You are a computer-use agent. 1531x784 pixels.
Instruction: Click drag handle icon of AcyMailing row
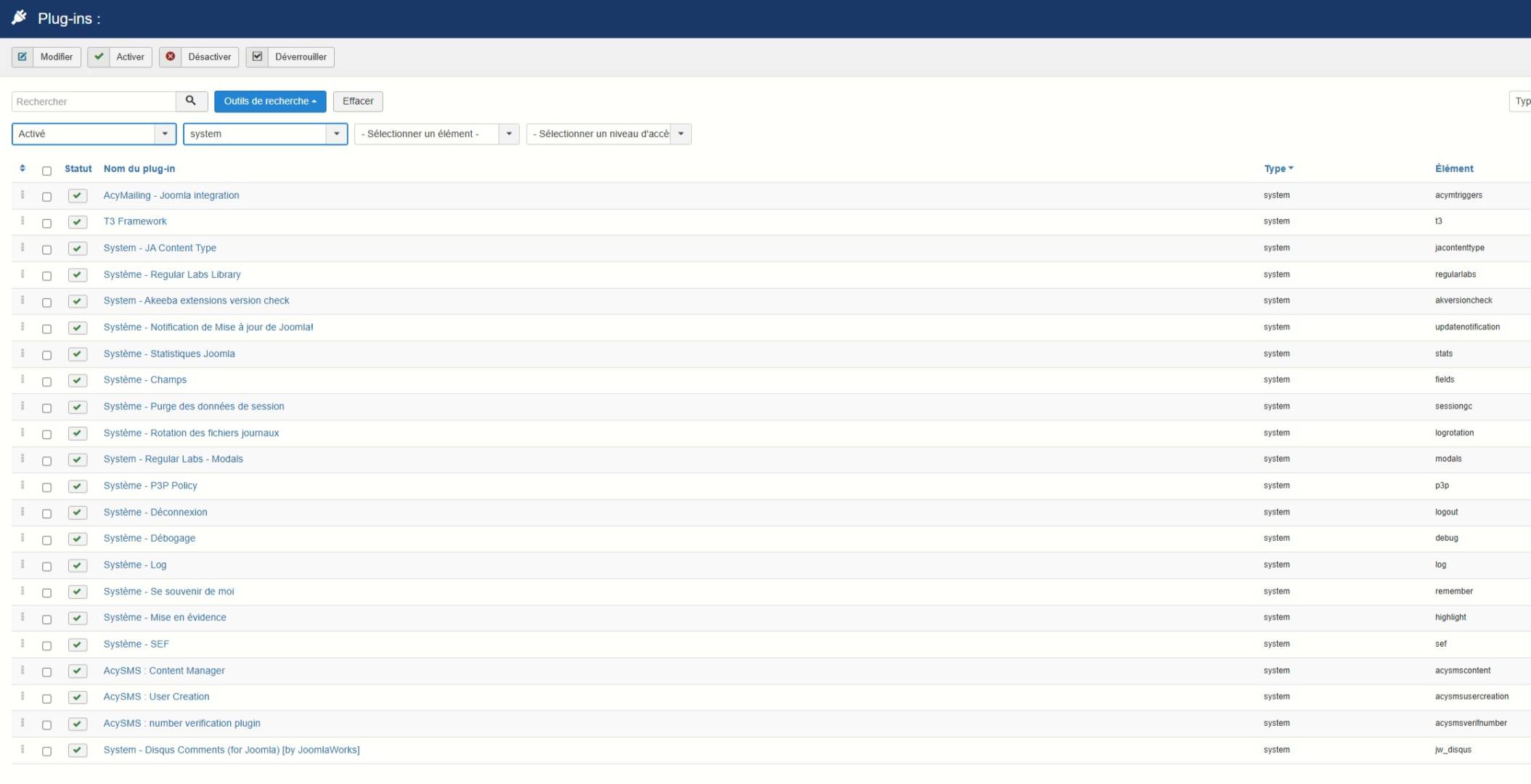tap(23, 195)
